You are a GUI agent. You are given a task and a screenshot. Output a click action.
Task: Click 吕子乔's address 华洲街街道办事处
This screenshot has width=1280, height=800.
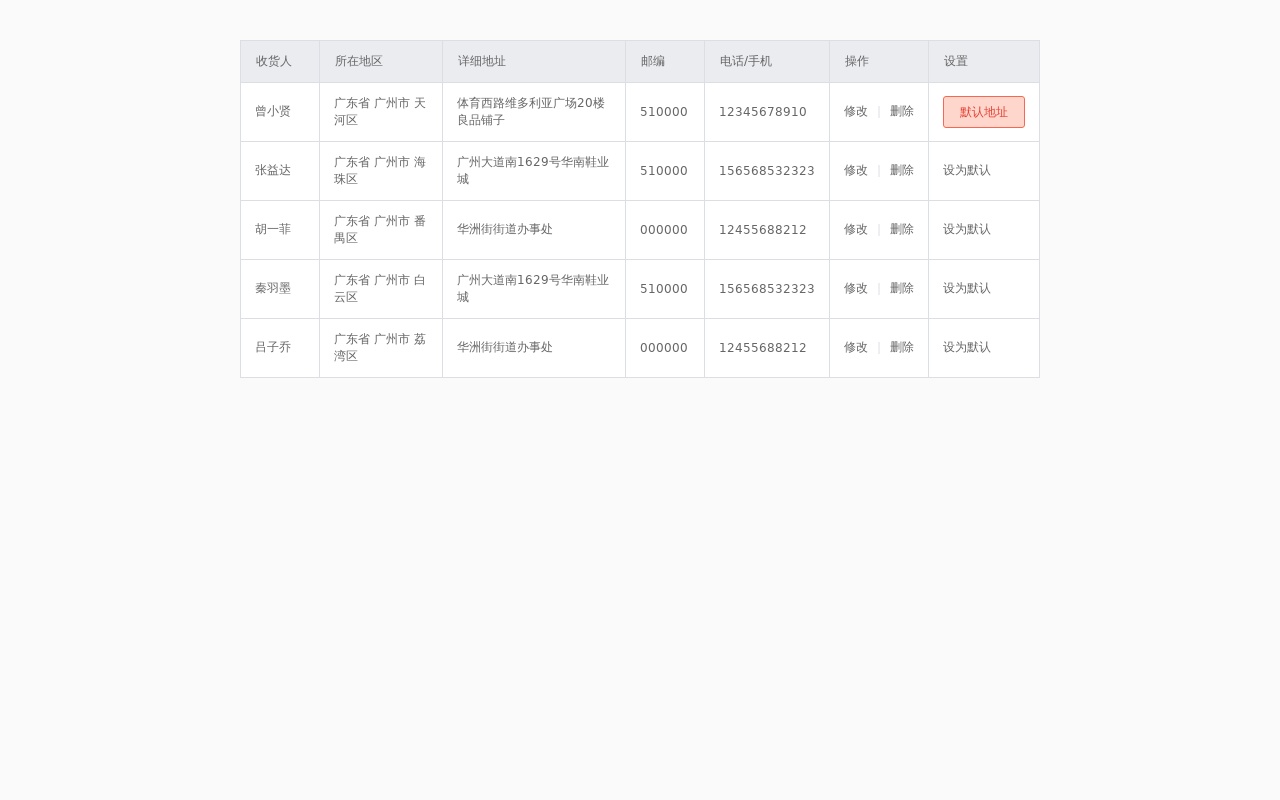pyautogui.click(x=505, y=347)
